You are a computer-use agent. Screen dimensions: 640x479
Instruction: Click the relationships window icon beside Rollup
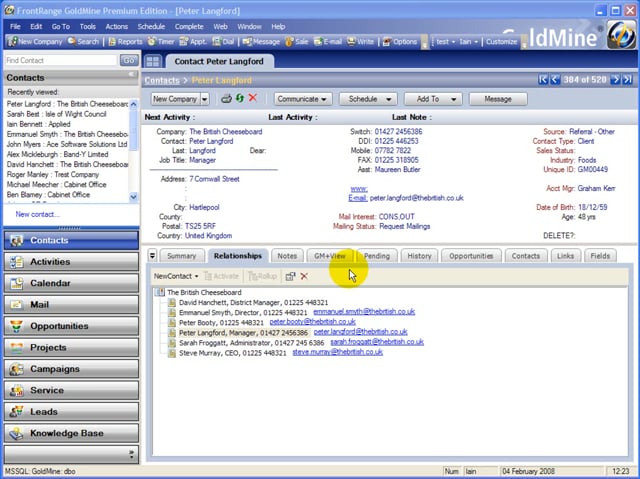(290, 276)
